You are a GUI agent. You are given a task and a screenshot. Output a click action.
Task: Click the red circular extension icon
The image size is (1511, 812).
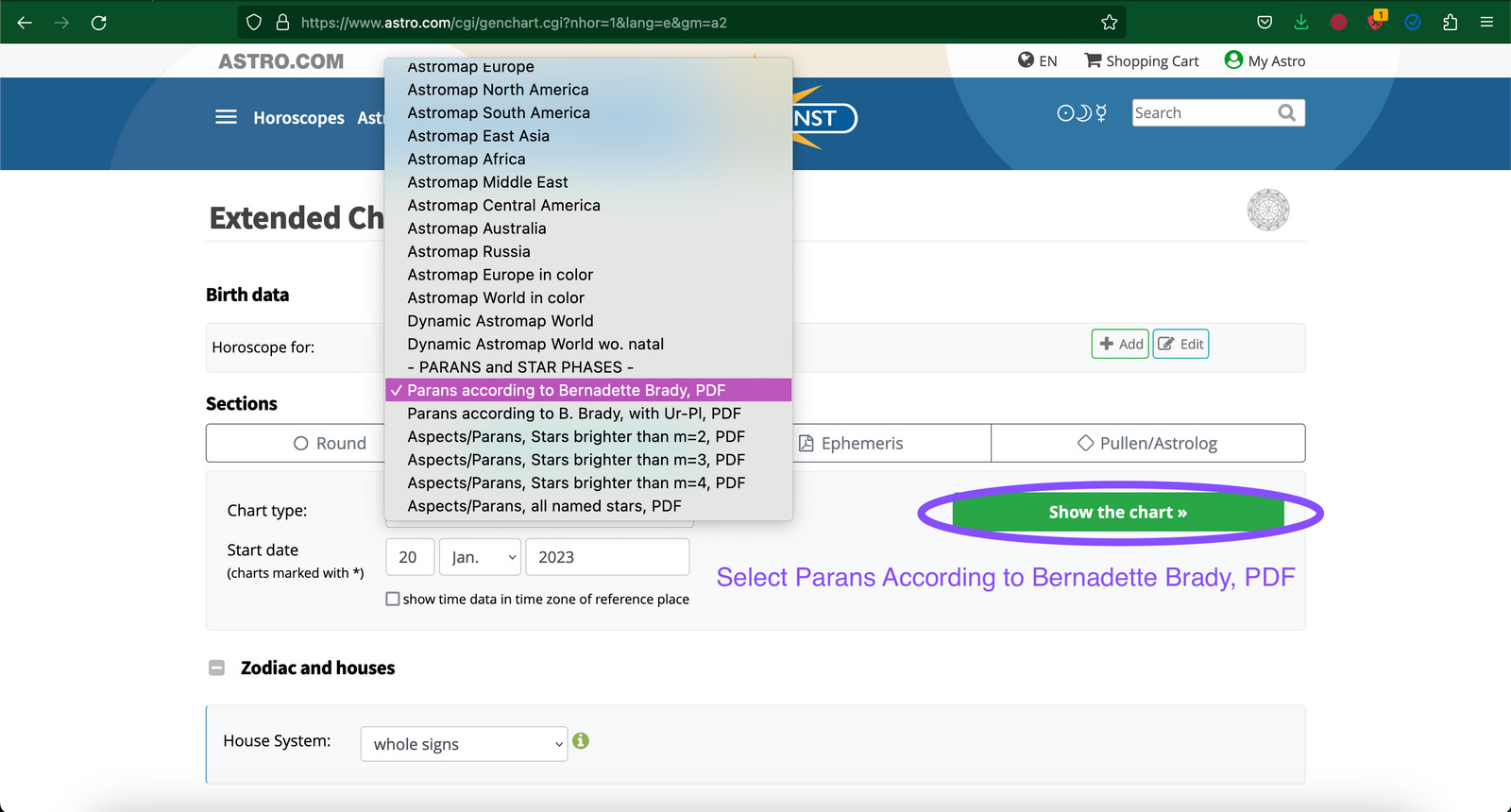pyautogui.click(x=1338, y=23)
